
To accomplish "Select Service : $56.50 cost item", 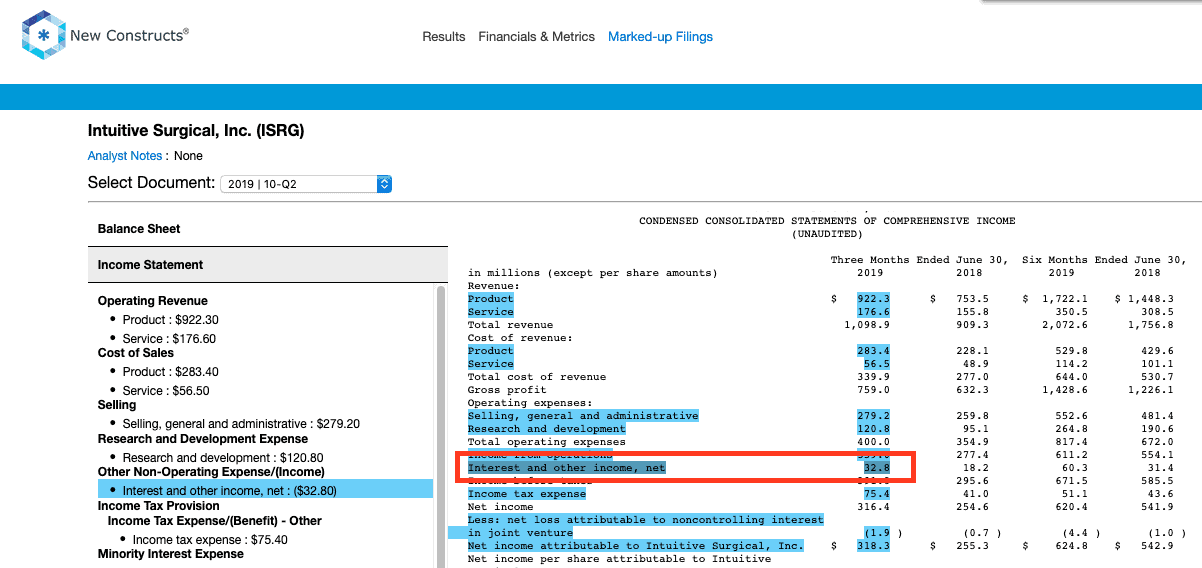I will tap(166, 391).
